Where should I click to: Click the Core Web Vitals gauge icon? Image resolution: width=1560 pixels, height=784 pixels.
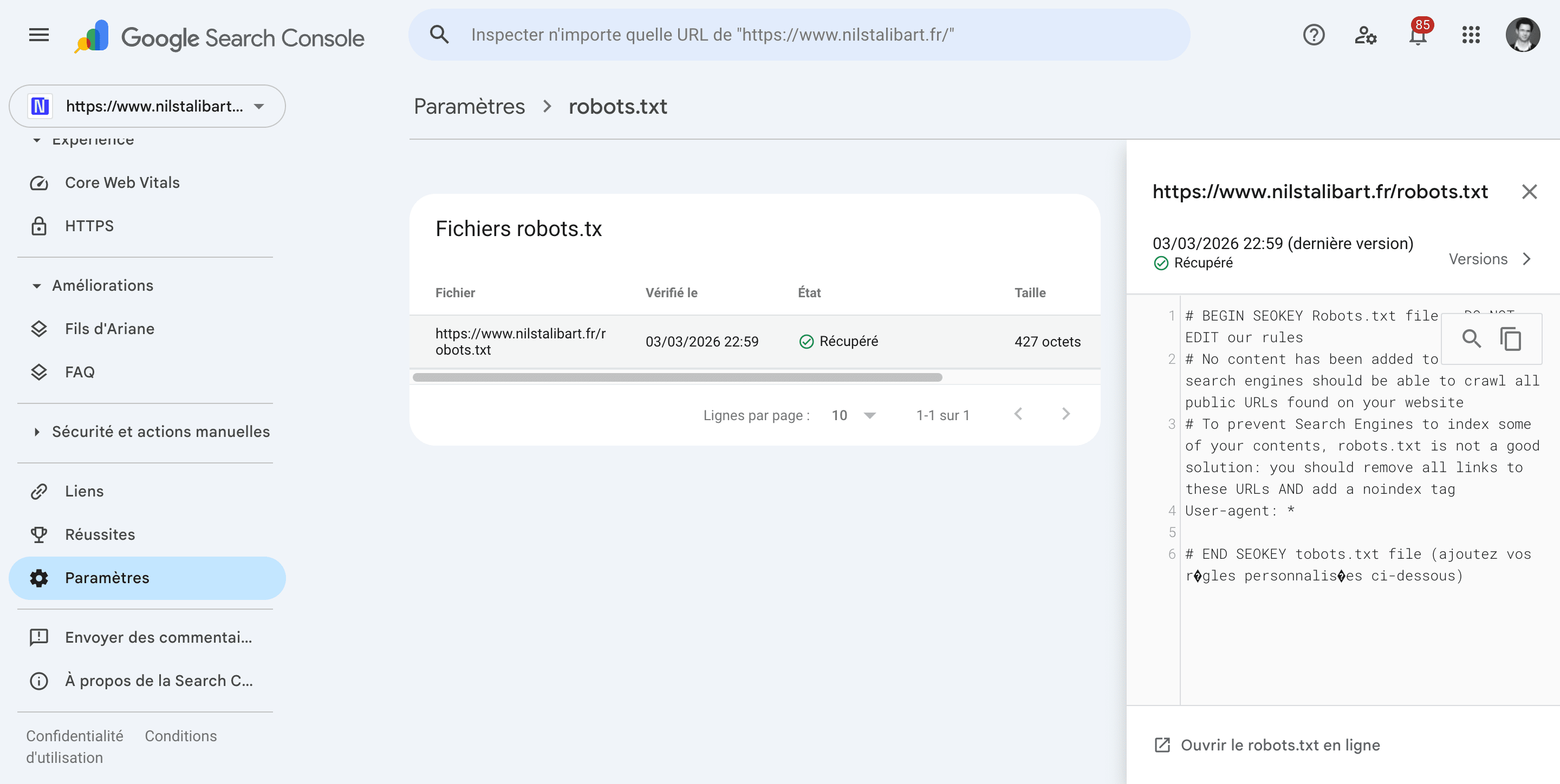[39, 183]
